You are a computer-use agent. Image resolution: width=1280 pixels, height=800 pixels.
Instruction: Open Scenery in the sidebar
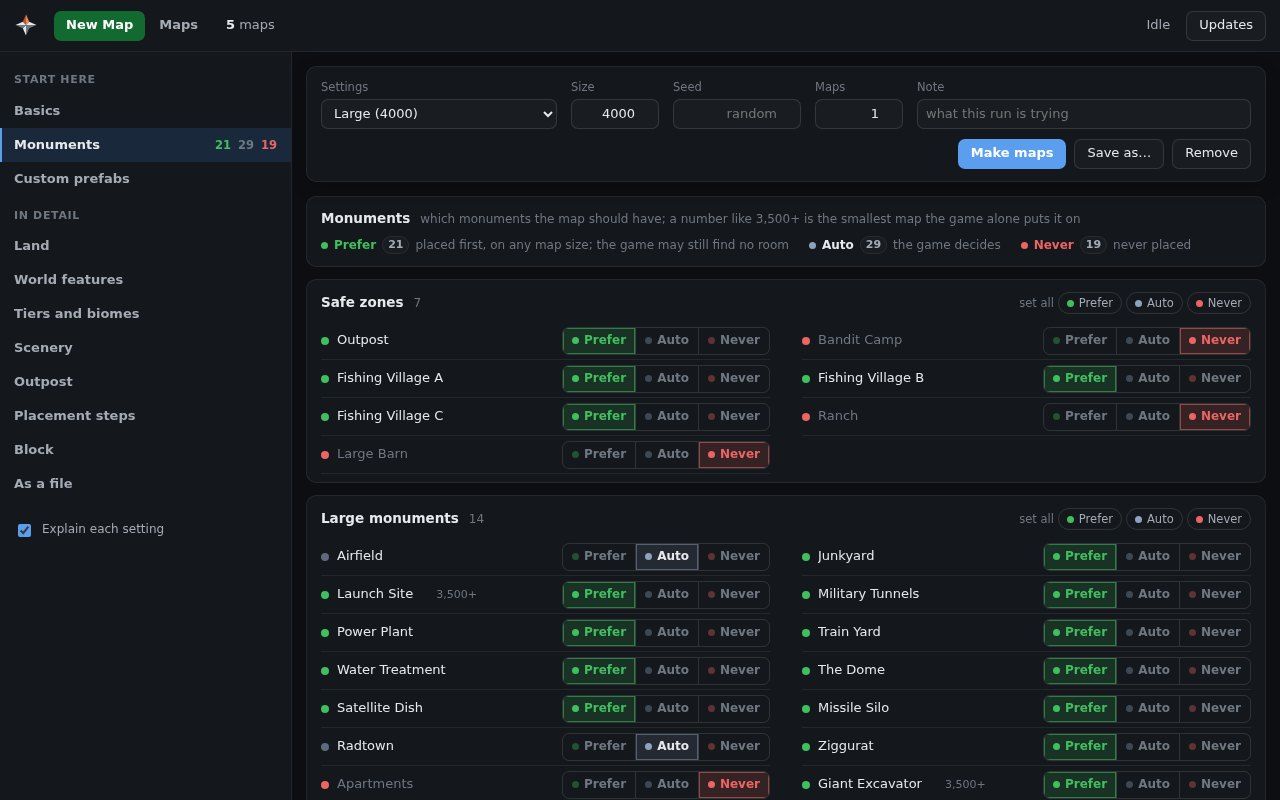point(146,348)
